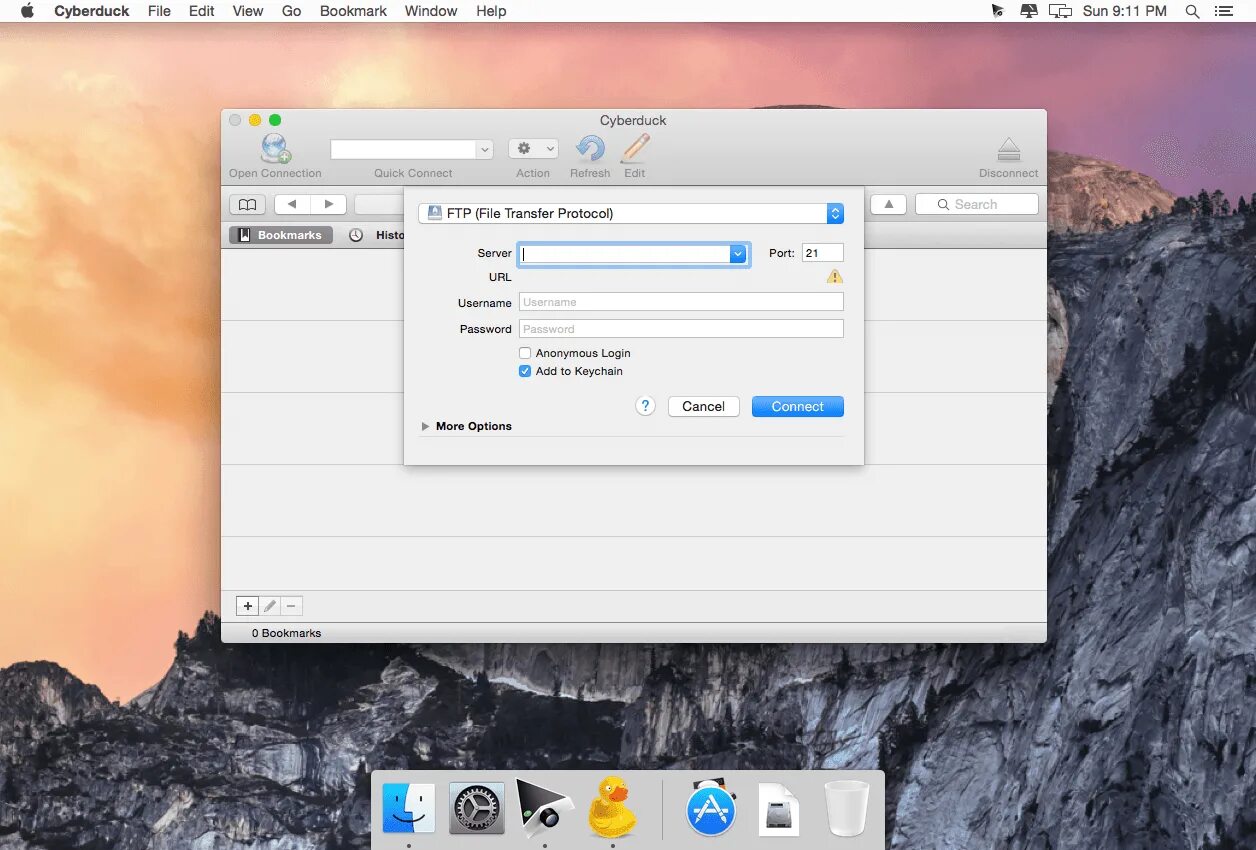Click the Cancel button
The image size is (1256, 850).
point(704,406)
